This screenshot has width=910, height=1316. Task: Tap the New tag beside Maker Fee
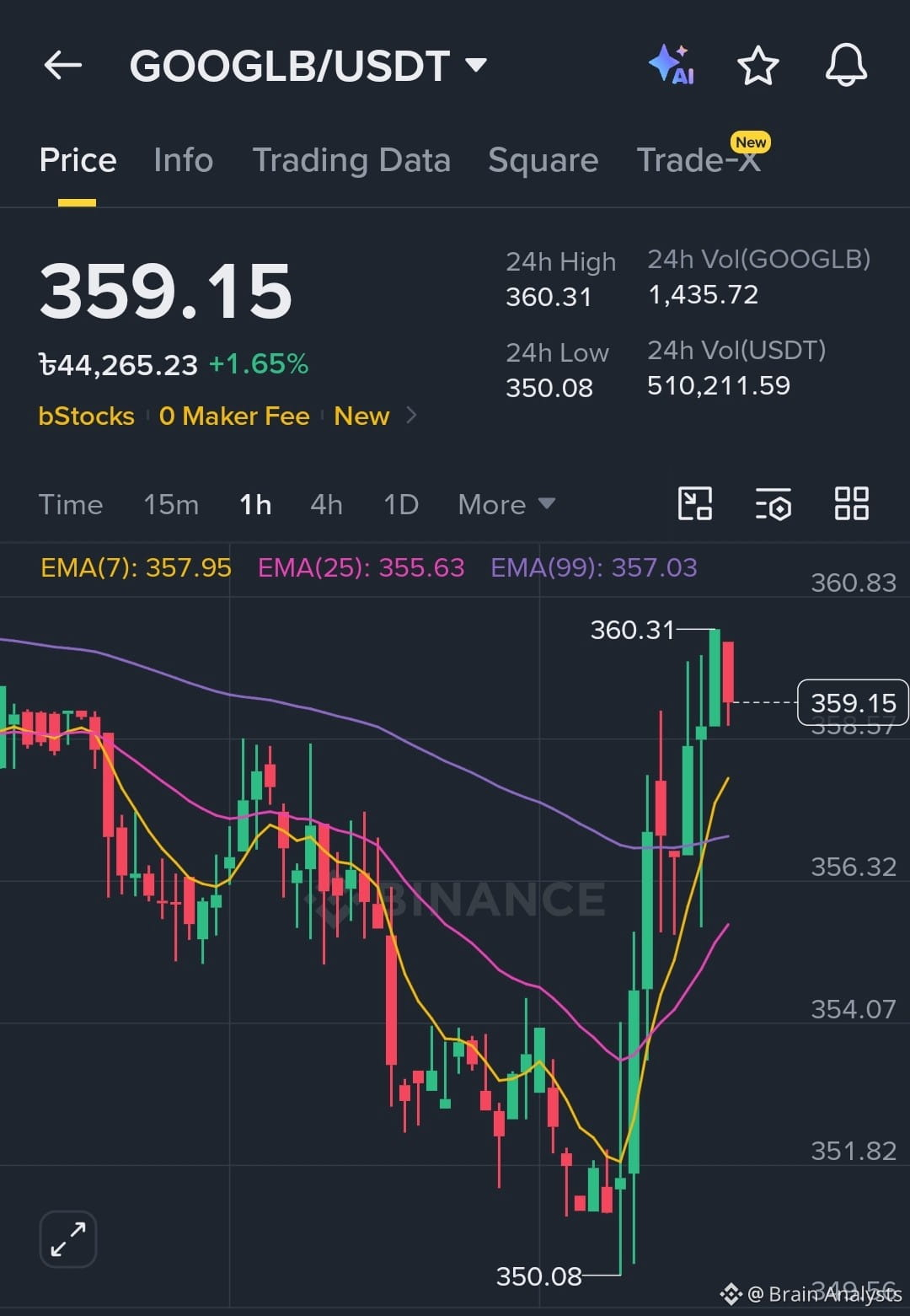coord(361,416)
